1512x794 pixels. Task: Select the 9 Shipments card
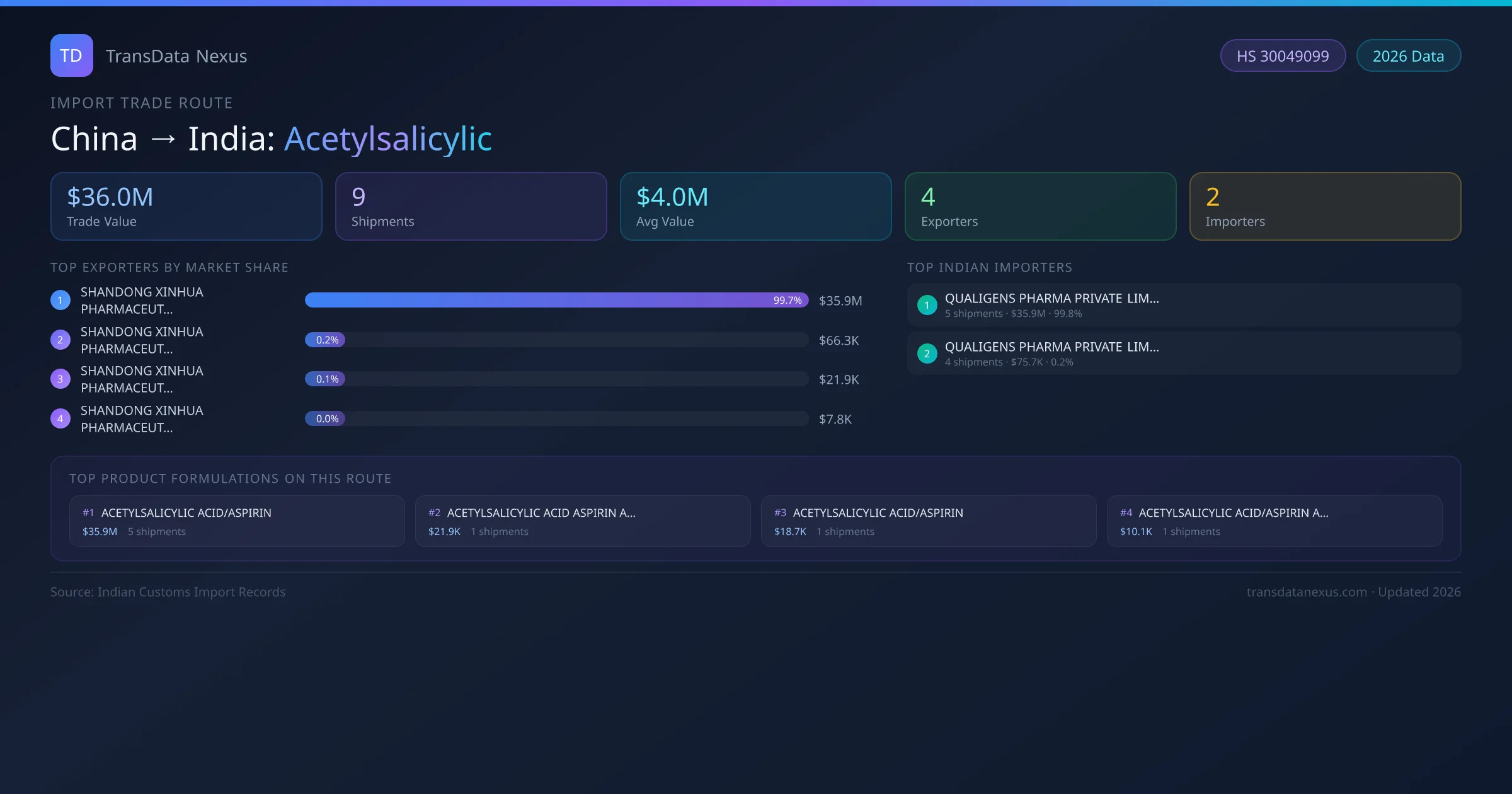471,206
